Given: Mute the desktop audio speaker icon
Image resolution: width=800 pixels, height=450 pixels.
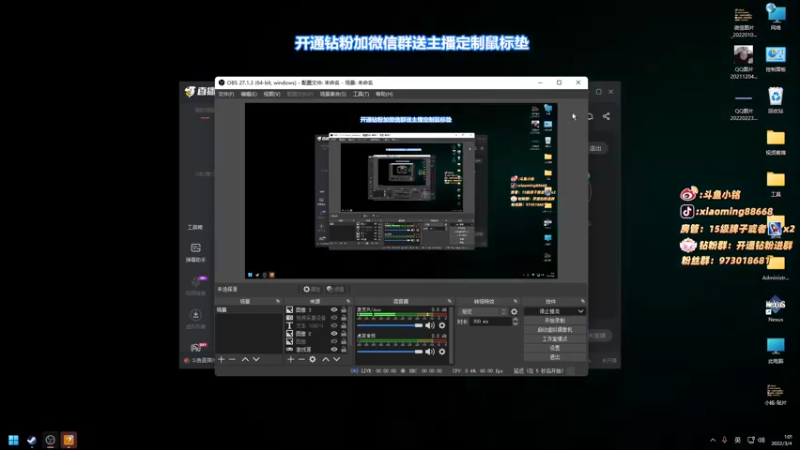Looking at the screenshot, I should (x=430, y=352).
